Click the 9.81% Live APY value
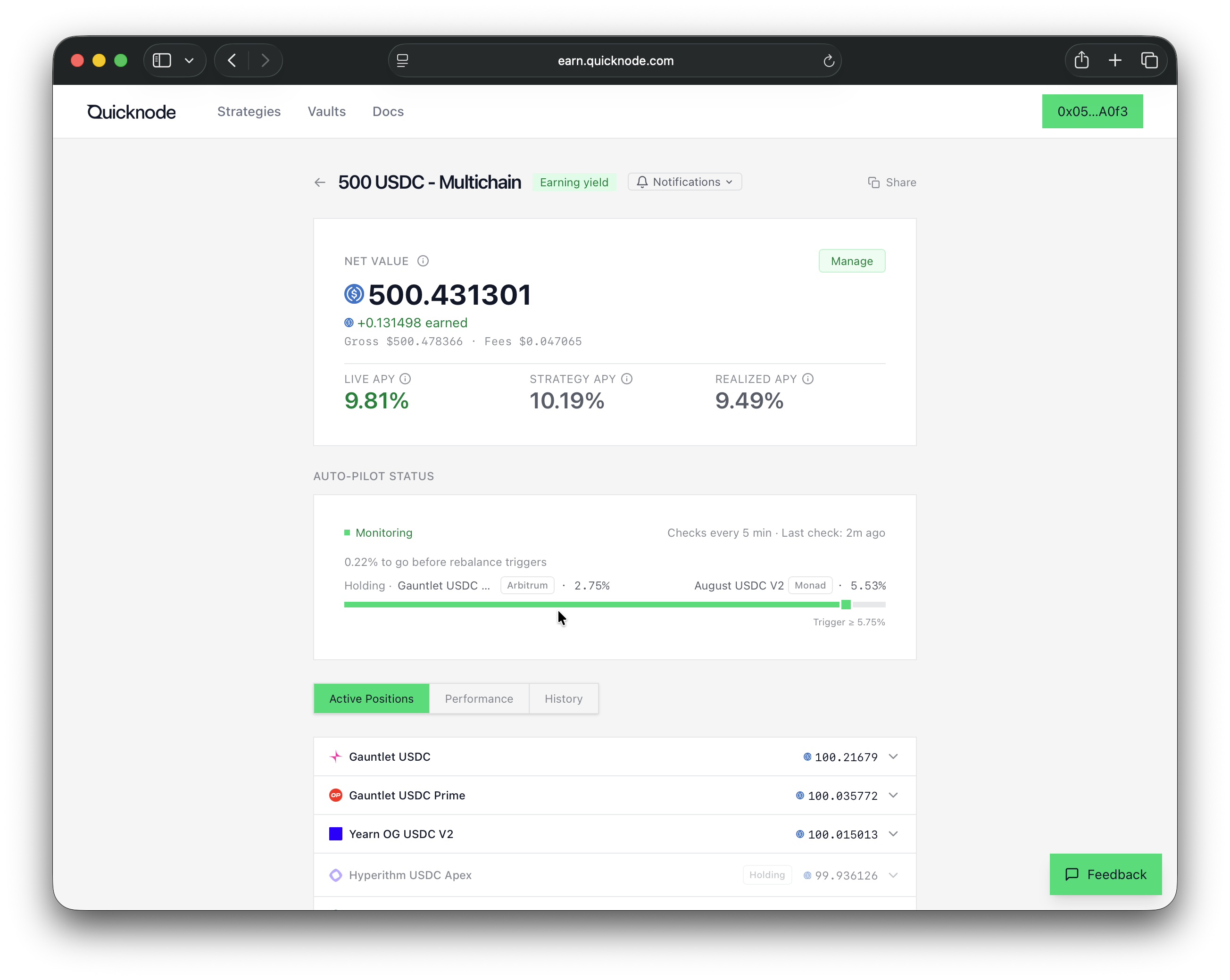The width and height of the screenshot is (1230, 980). [376, 400]
